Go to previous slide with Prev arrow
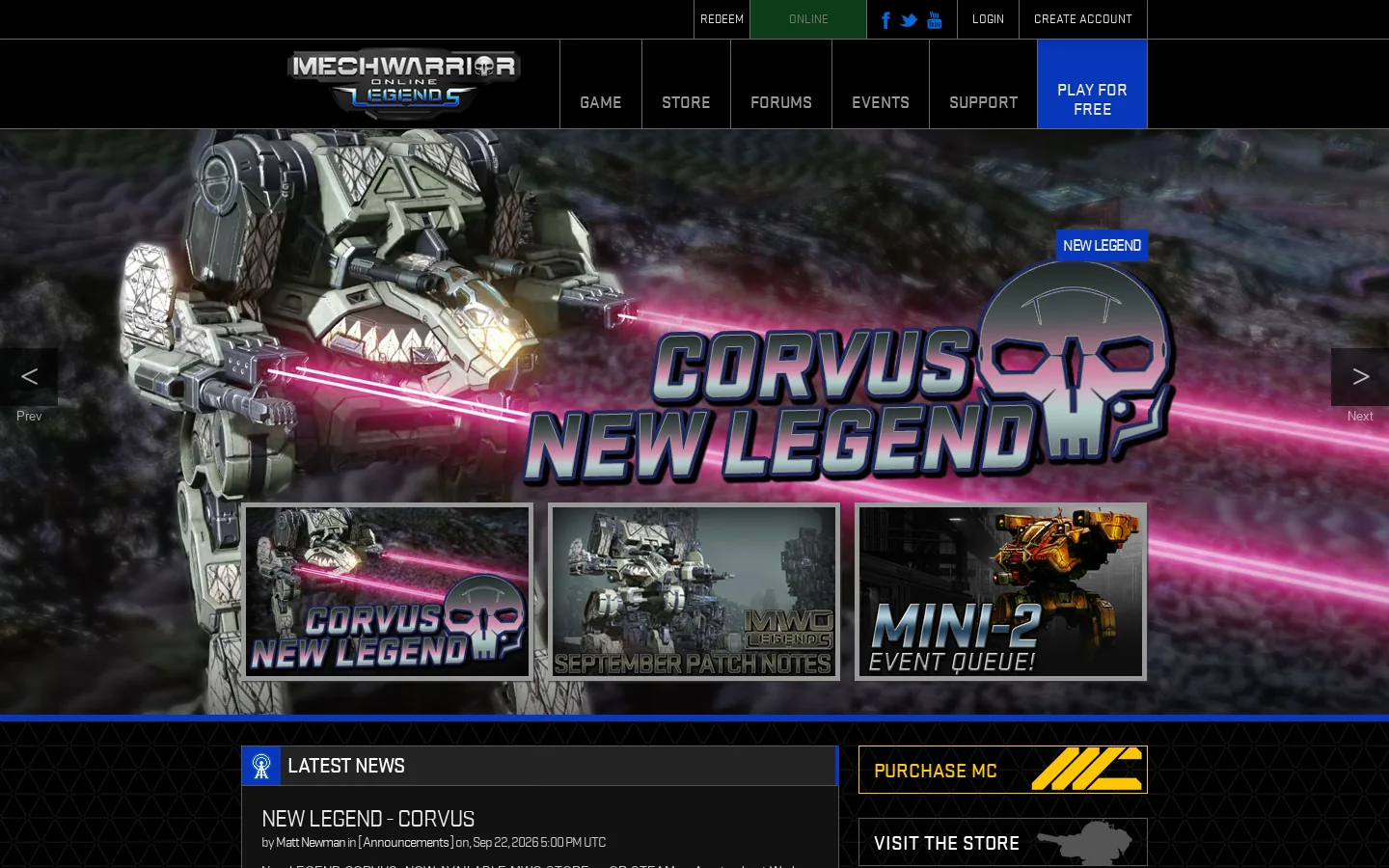This screenshot has height=868, width=1389. pos(29,377)
